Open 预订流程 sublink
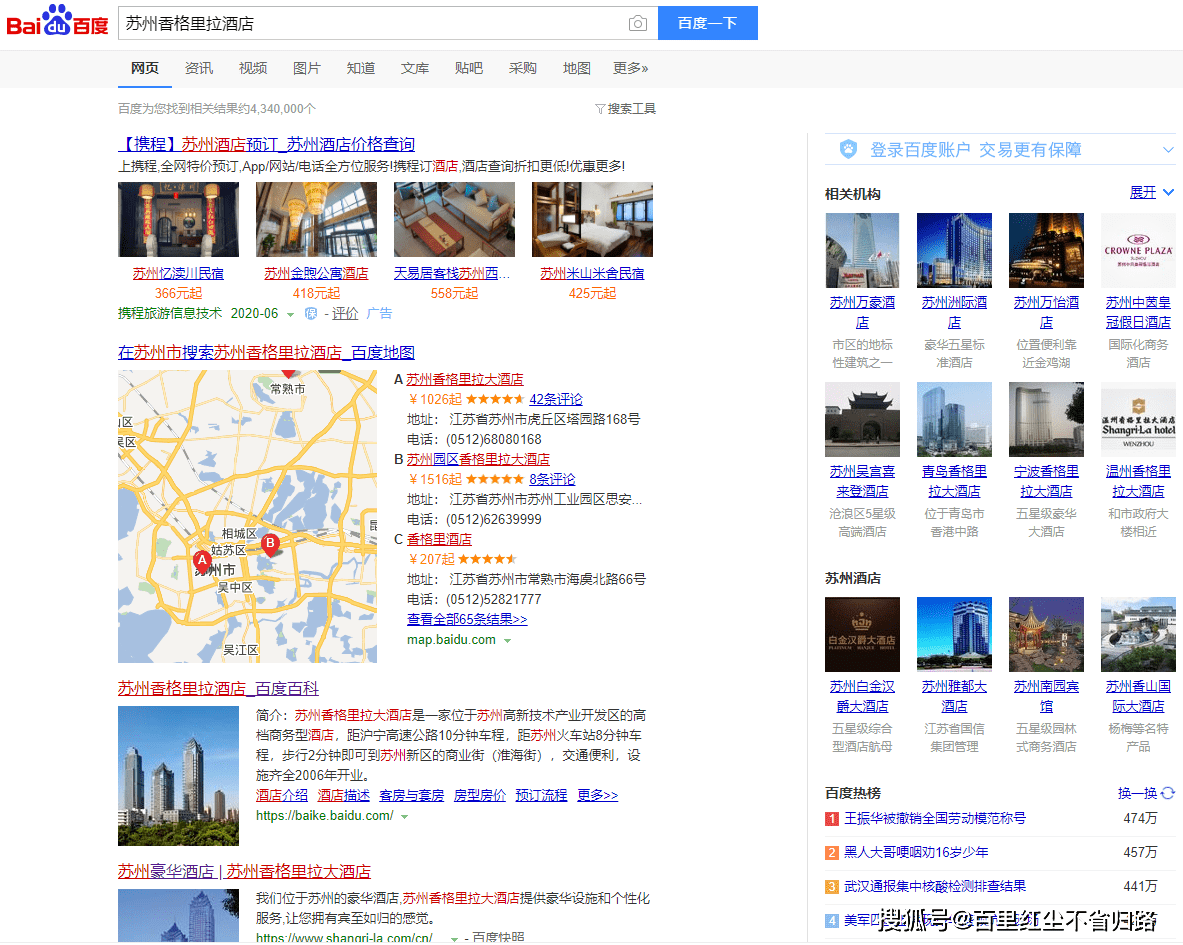 [541, 796]
